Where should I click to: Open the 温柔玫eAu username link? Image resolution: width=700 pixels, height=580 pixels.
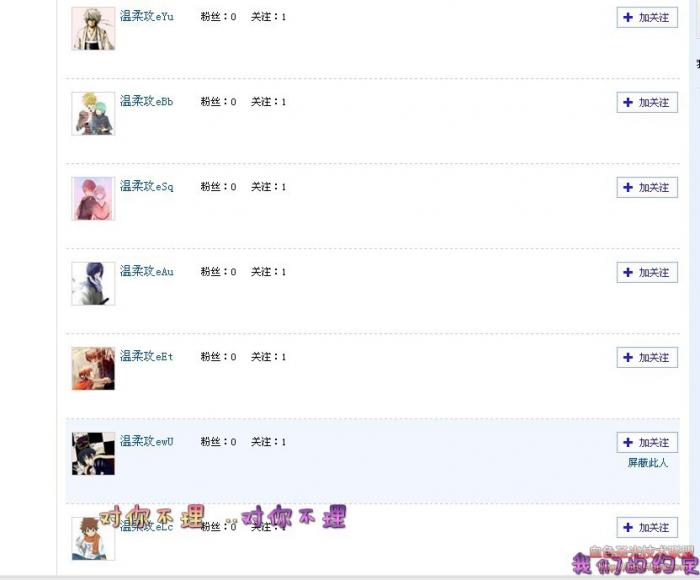[x=146, y=271]
